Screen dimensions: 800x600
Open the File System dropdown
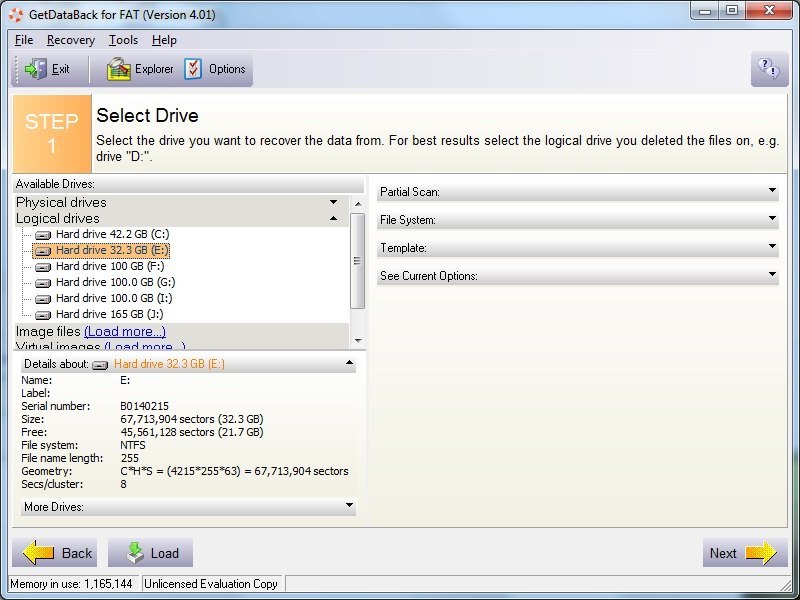tap(772, 219)
